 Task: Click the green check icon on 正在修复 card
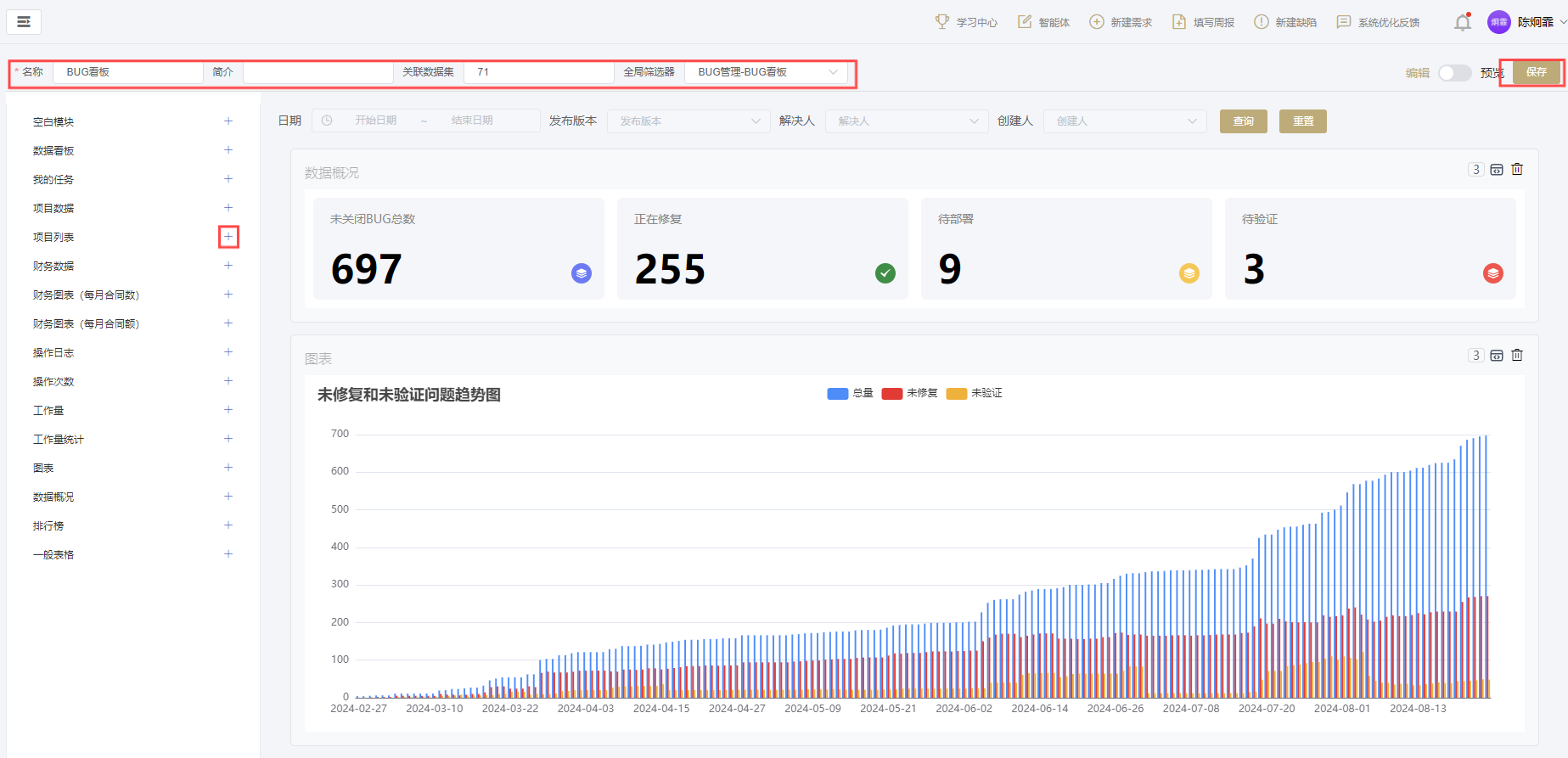pyautogui.click(x=885, y=273)
